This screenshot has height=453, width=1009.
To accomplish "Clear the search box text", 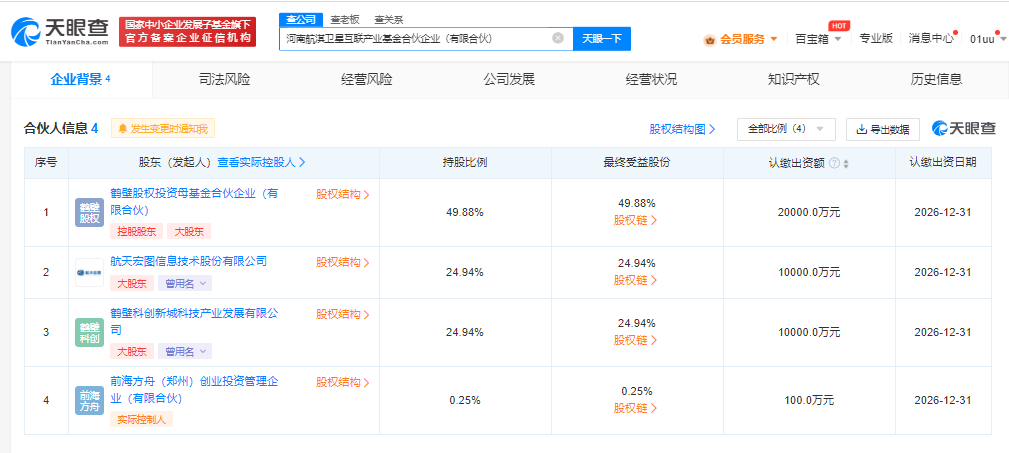I will click(558, 38).
